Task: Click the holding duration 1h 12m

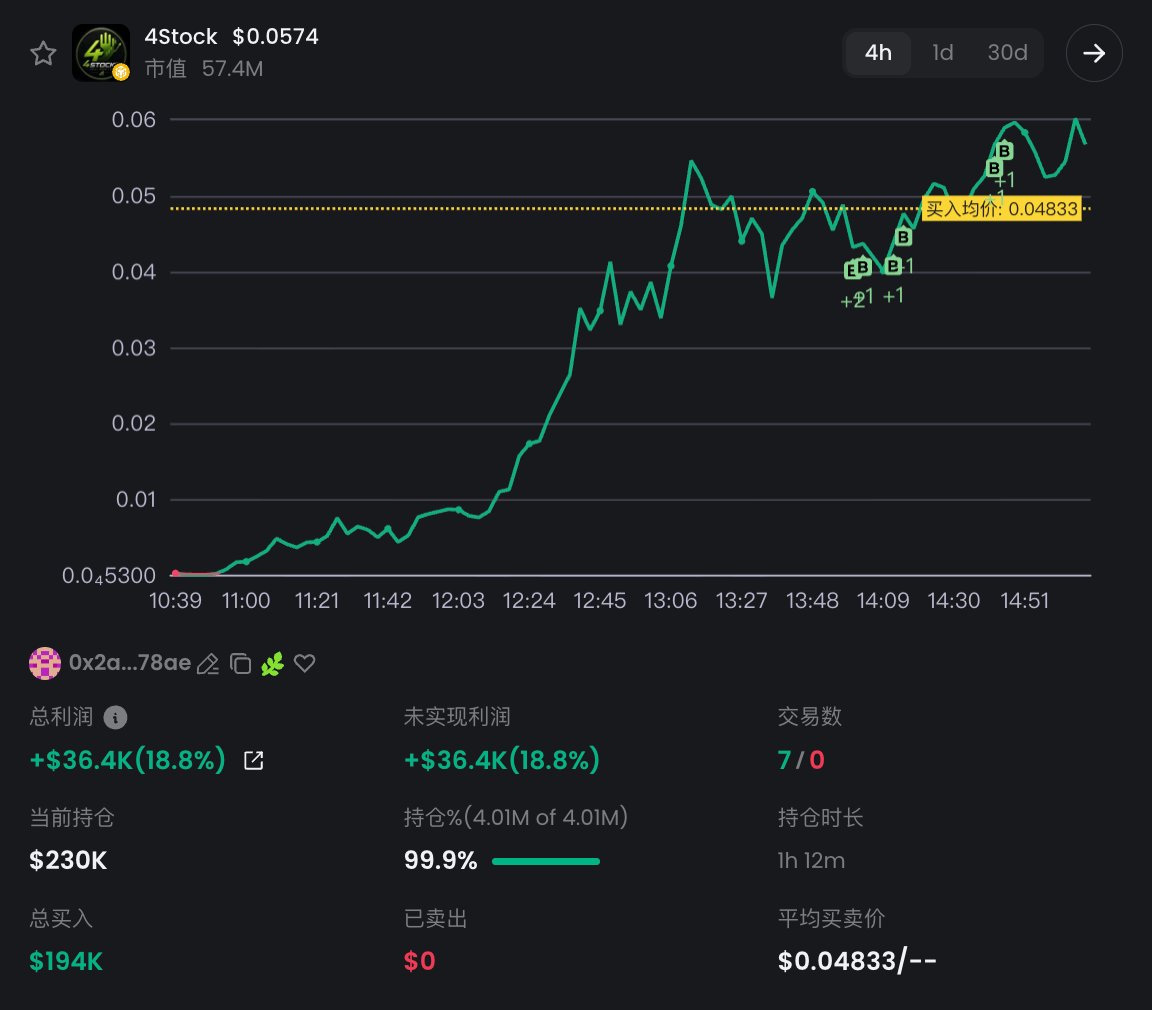Action: coord(811,860)
